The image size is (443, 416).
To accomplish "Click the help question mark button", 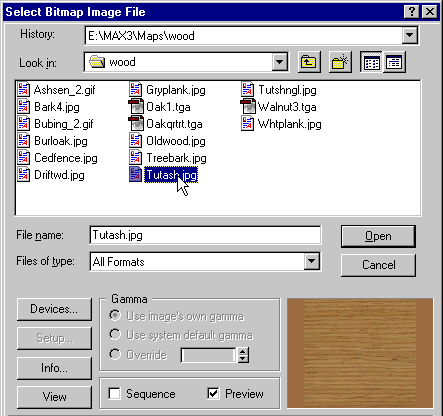I will (x=412, y=12).
